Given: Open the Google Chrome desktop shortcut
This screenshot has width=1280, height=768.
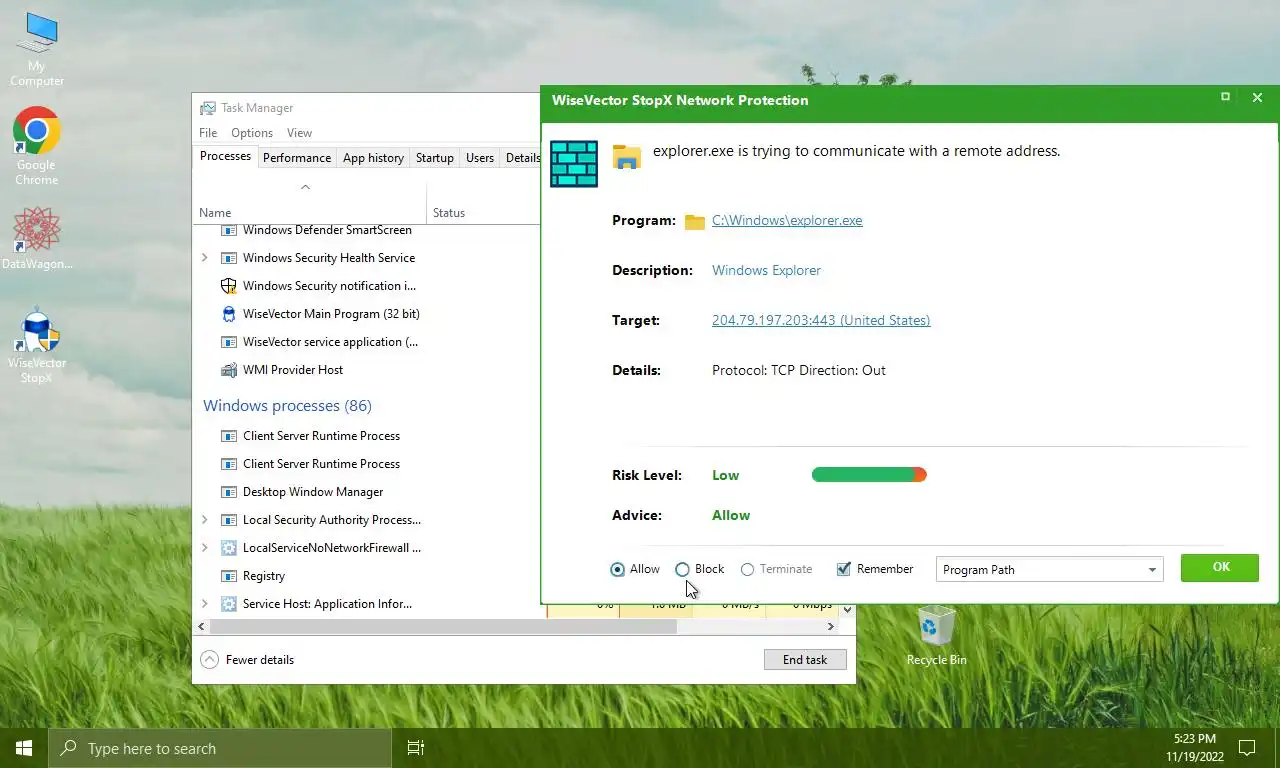Looking at the screenshot, I should pyautogui.click(x=37, y=146).
